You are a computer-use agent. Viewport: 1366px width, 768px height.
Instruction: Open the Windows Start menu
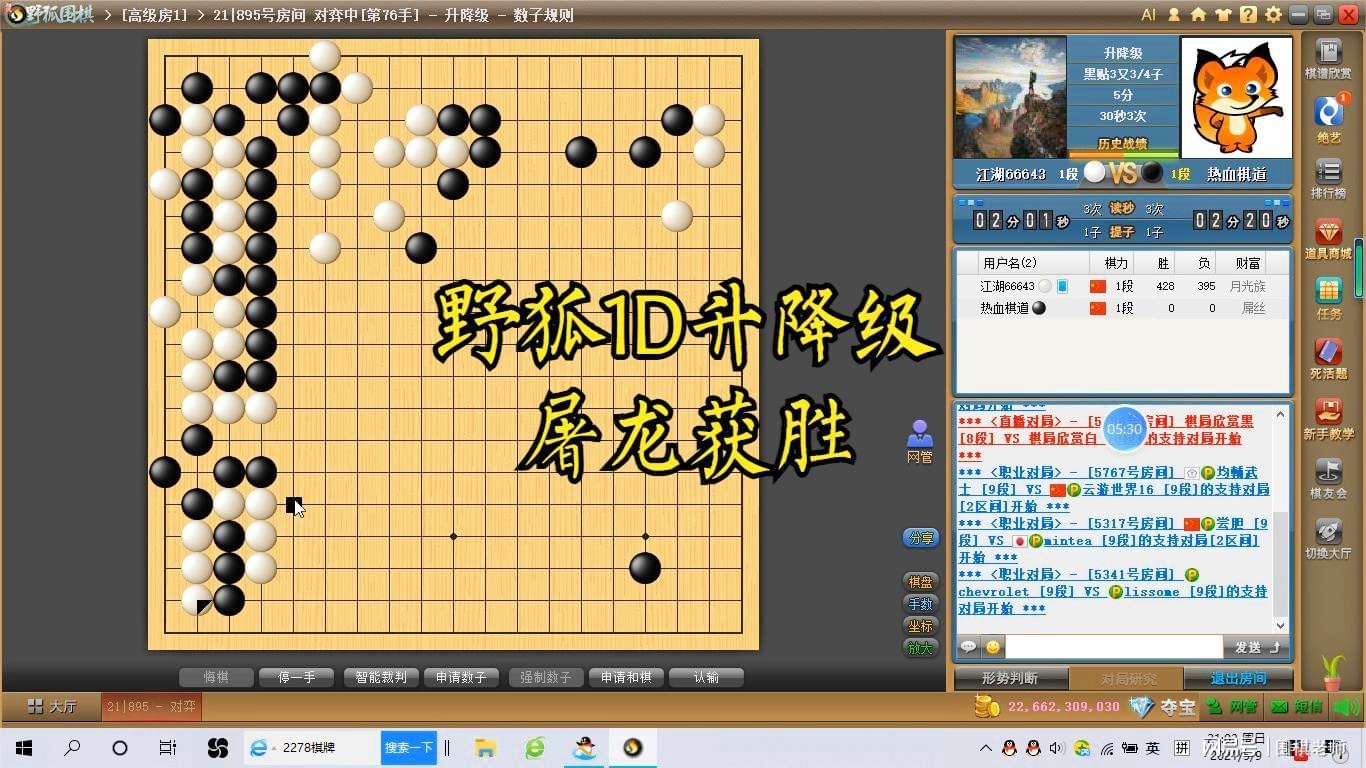[x=24, y=748]
